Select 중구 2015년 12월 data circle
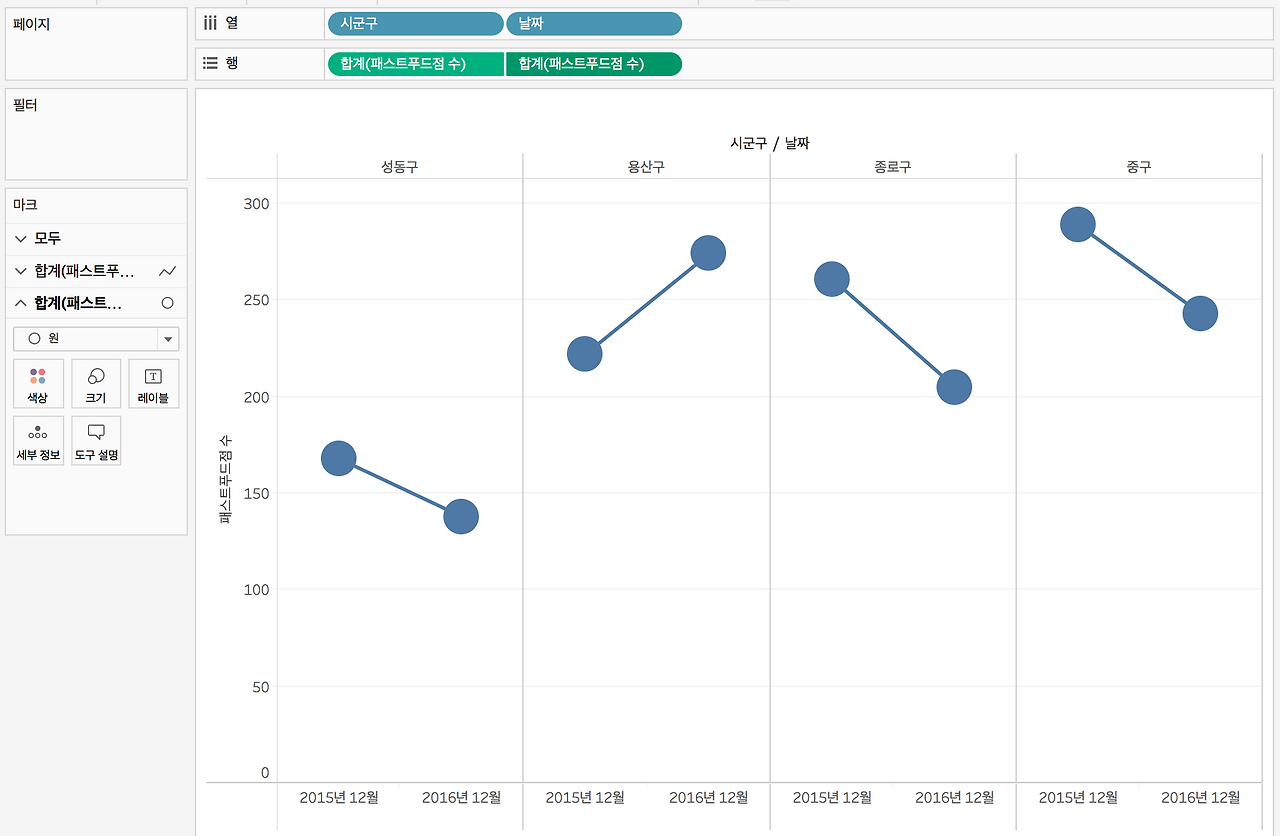 1078,224
